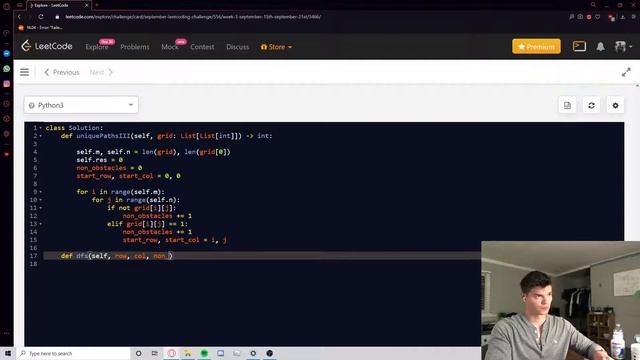Reset code with the refresh icon
The height and width of the screenshot is (360, 640).
(x=591, y=106)
